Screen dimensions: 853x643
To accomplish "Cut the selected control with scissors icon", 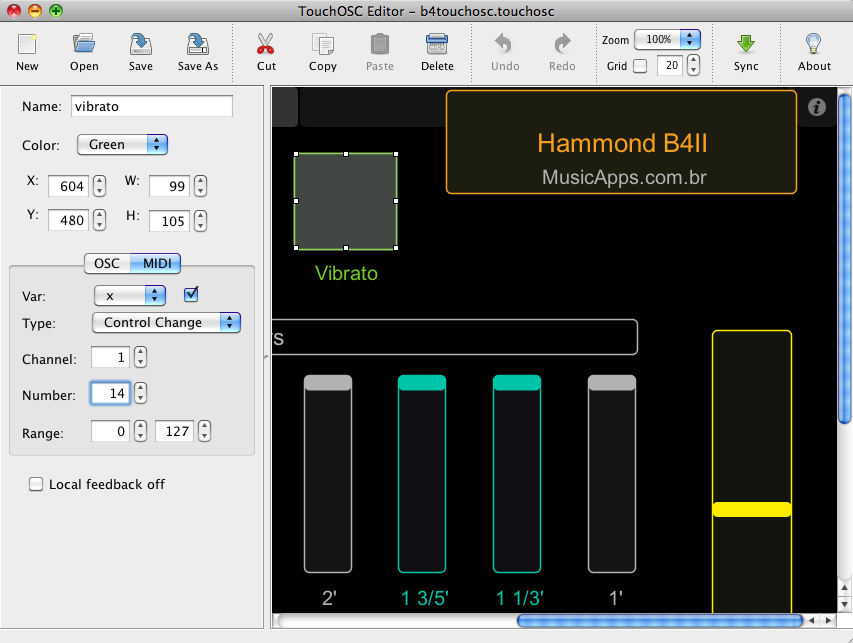I will 266,44.
